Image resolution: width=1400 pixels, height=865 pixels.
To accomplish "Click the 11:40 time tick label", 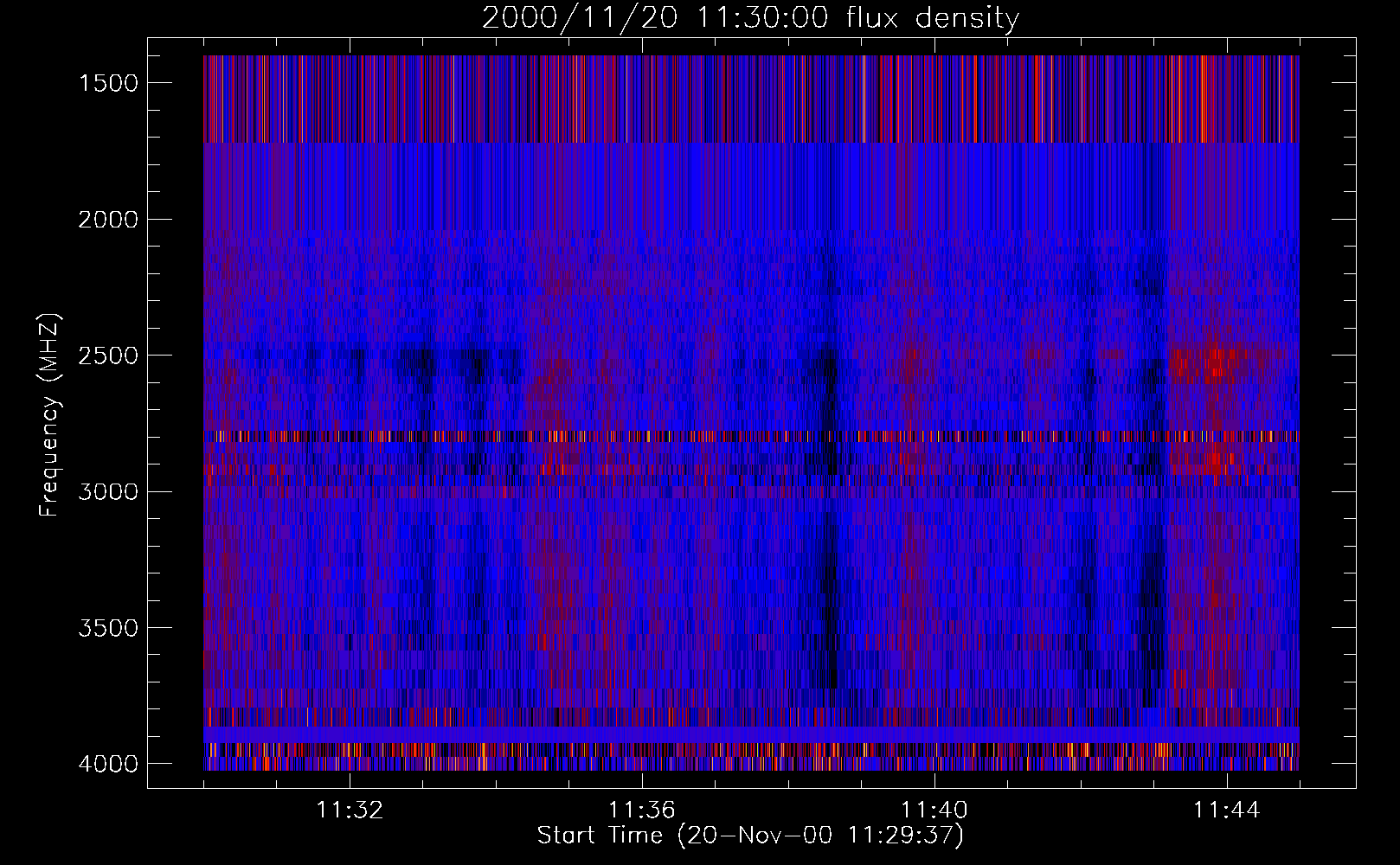I will coord(934,811).
